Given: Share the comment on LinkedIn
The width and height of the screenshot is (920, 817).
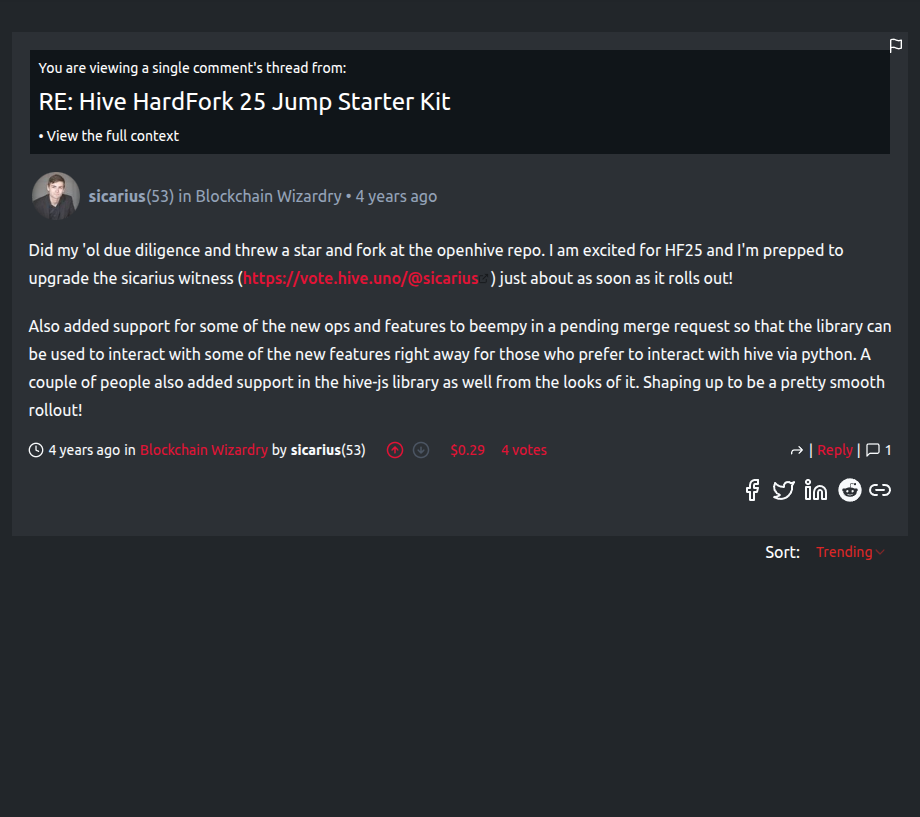Looking at the screenshot, I should (x=816, y=490).
